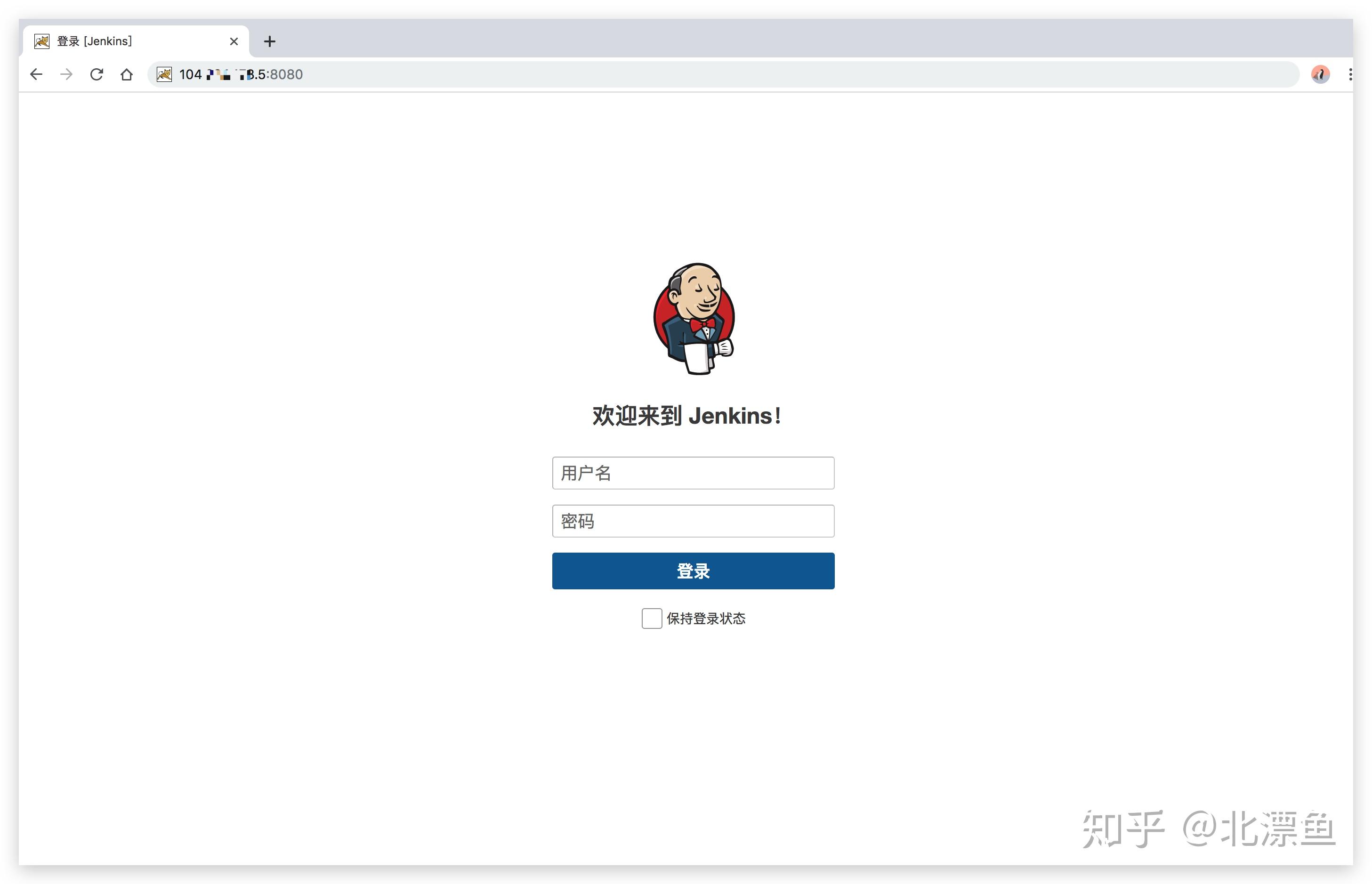
Task: Click the 欢迎来到 Jenkins! heading
Action: [686, 416]
